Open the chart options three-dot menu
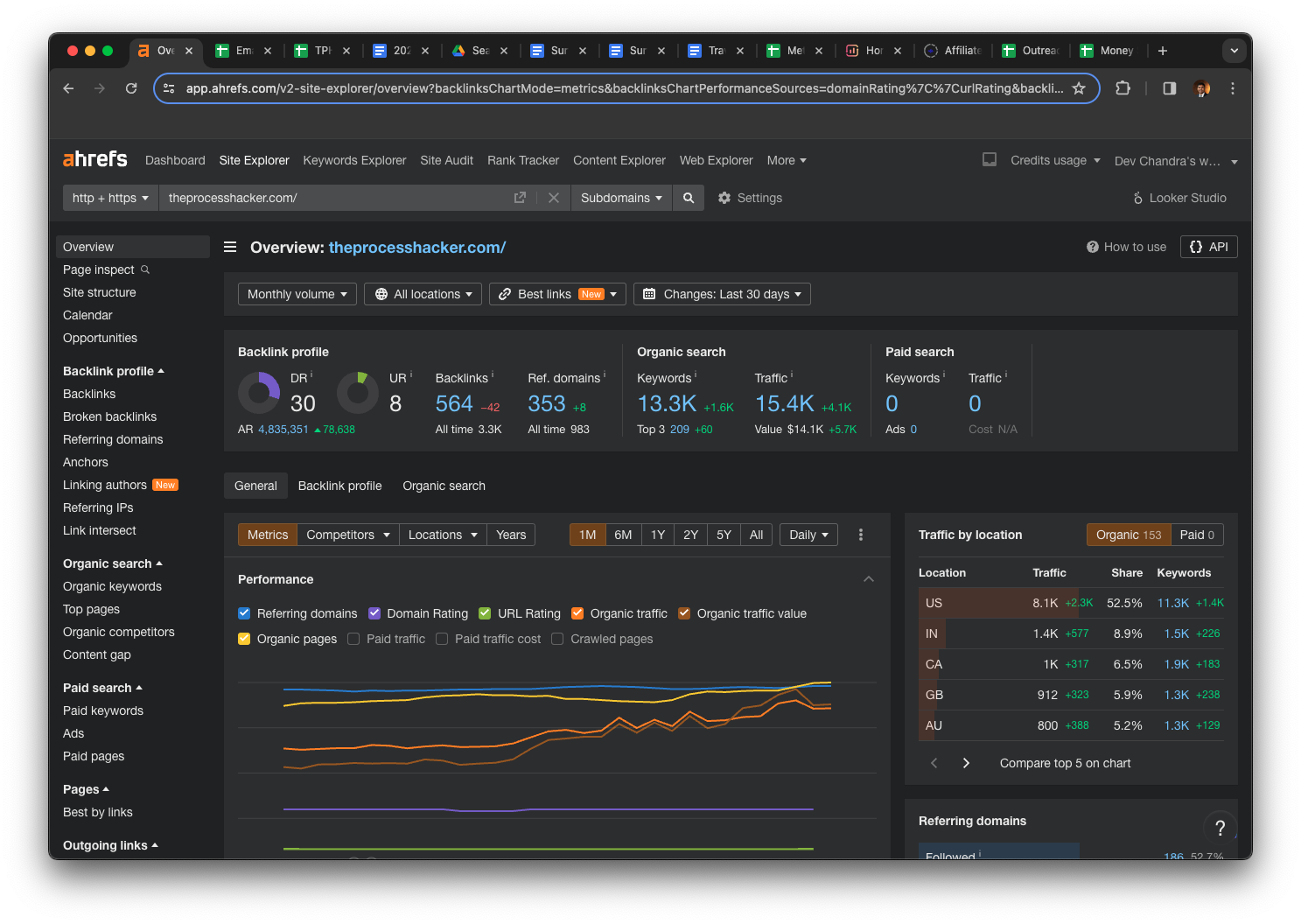 click(x=861, y=535)
